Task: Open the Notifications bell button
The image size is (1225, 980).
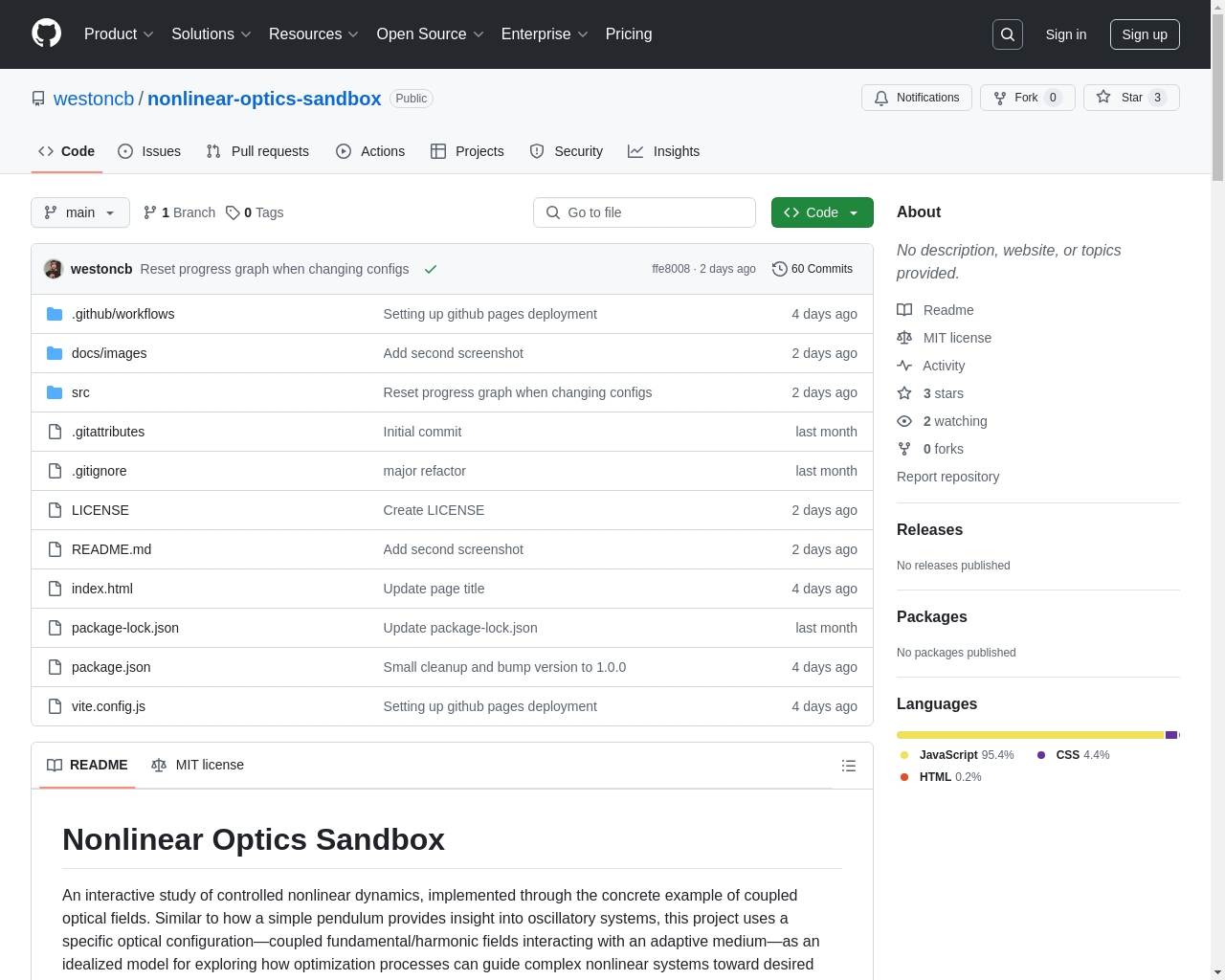Action: [x=917, y=98]
